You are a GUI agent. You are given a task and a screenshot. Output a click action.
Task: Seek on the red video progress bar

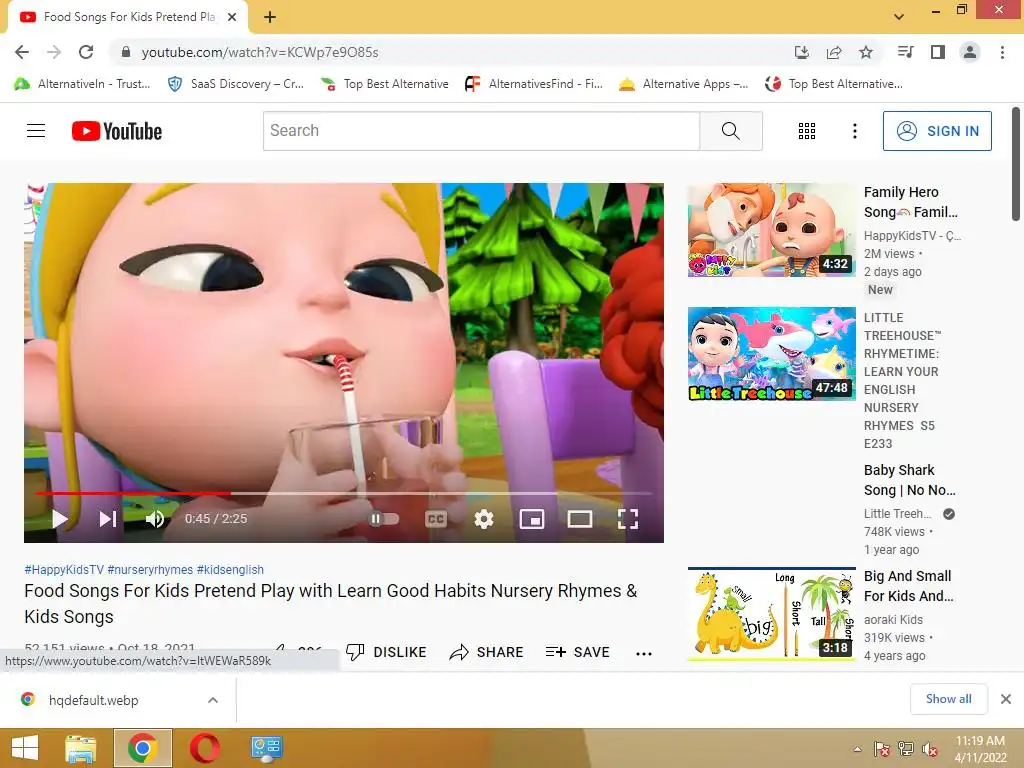click(x=344, y=494)
